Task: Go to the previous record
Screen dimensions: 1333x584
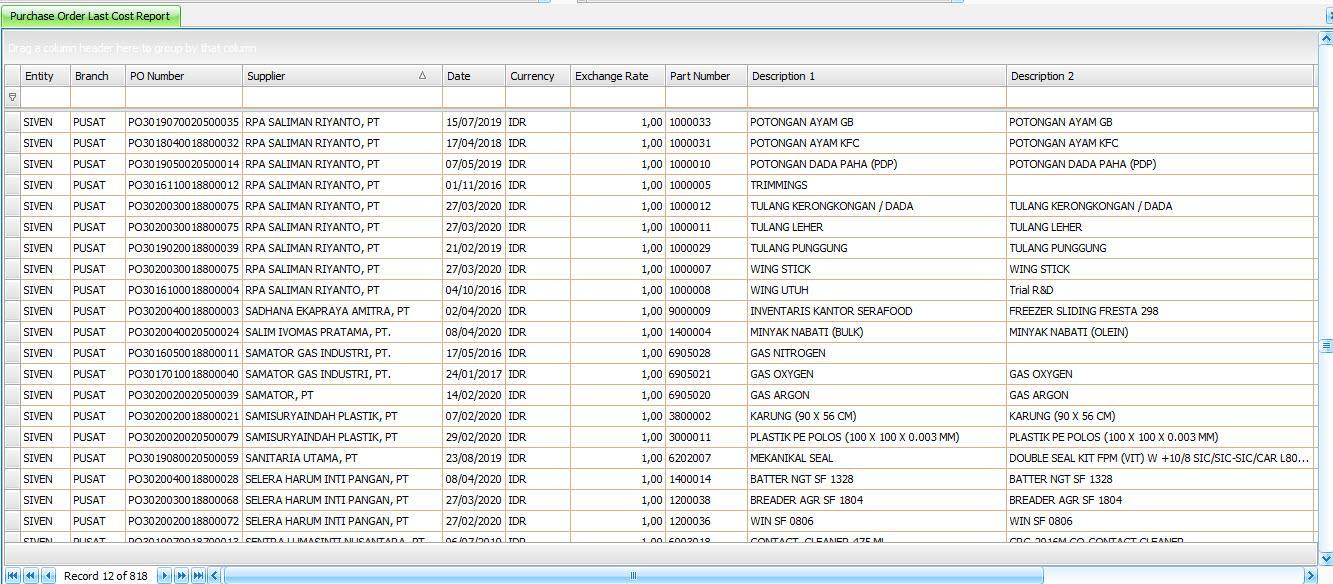Action: (x=48, y=575)
